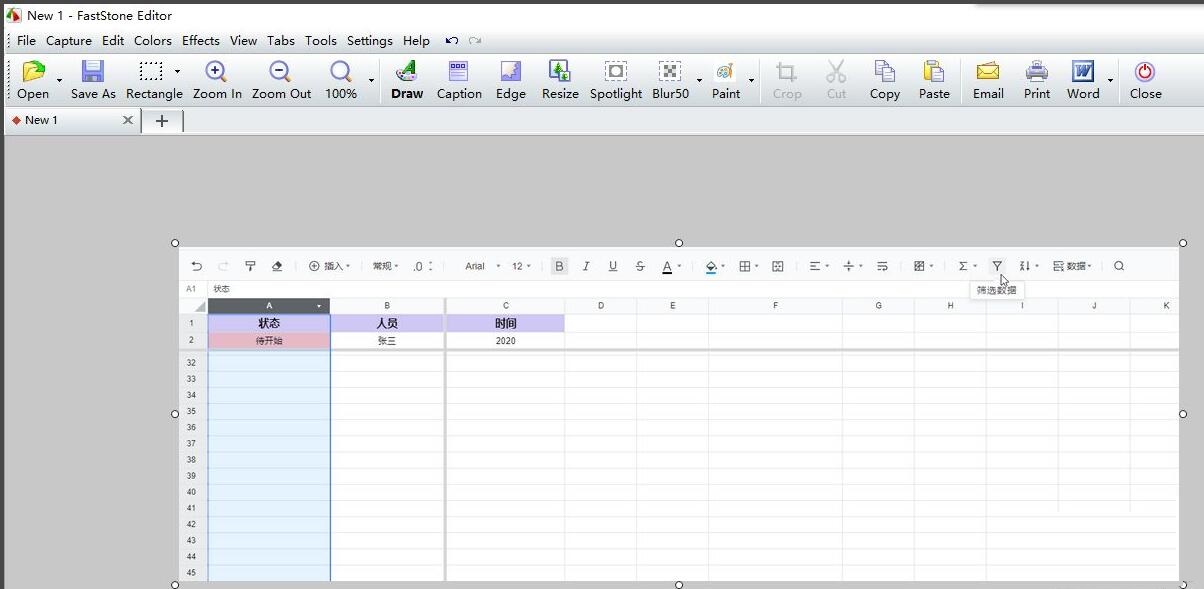
Task: Open the Tabs menu
Action: [281, 41]
